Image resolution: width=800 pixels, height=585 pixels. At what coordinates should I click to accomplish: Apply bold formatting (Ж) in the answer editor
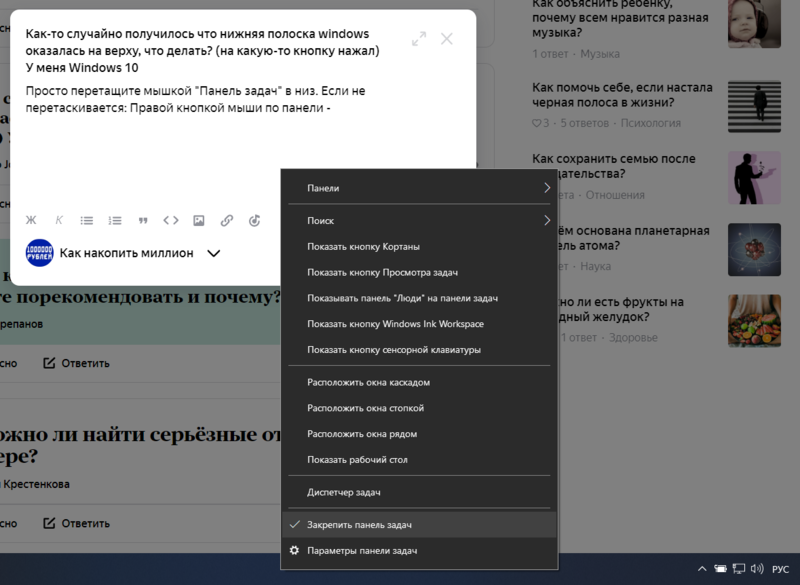(31, 220)
